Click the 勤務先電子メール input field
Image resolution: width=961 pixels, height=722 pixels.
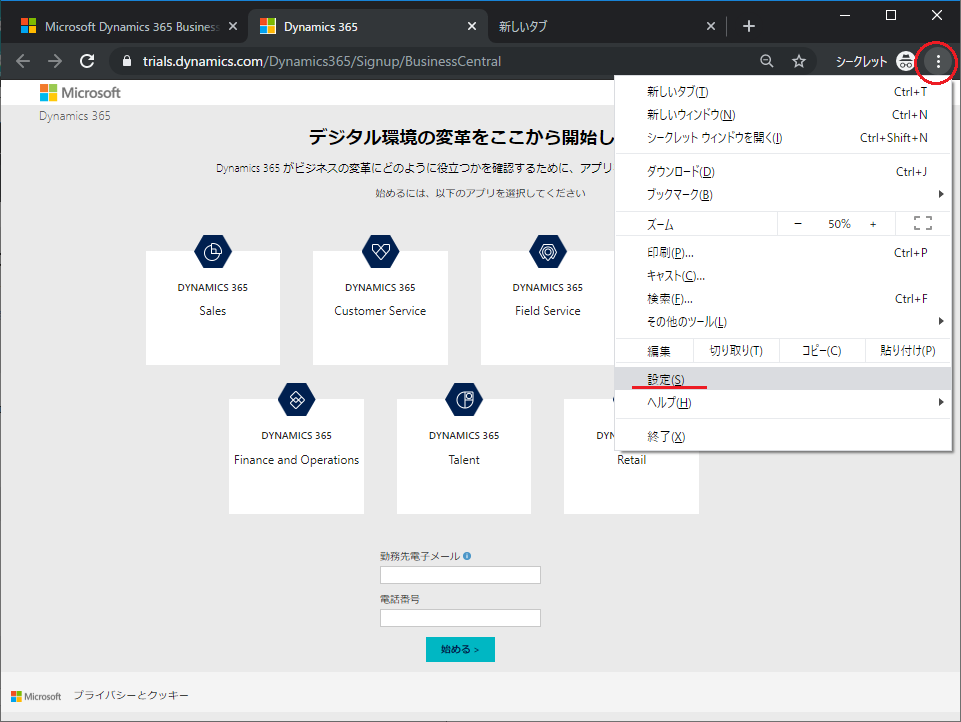tap(460, 575)
